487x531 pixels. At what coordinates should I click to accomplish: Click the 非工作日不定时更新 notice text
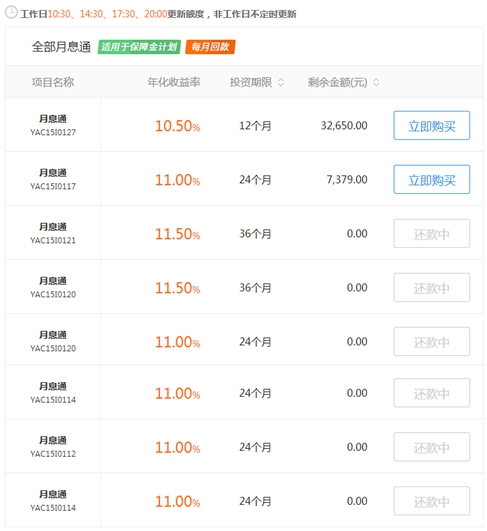point(255,14)
